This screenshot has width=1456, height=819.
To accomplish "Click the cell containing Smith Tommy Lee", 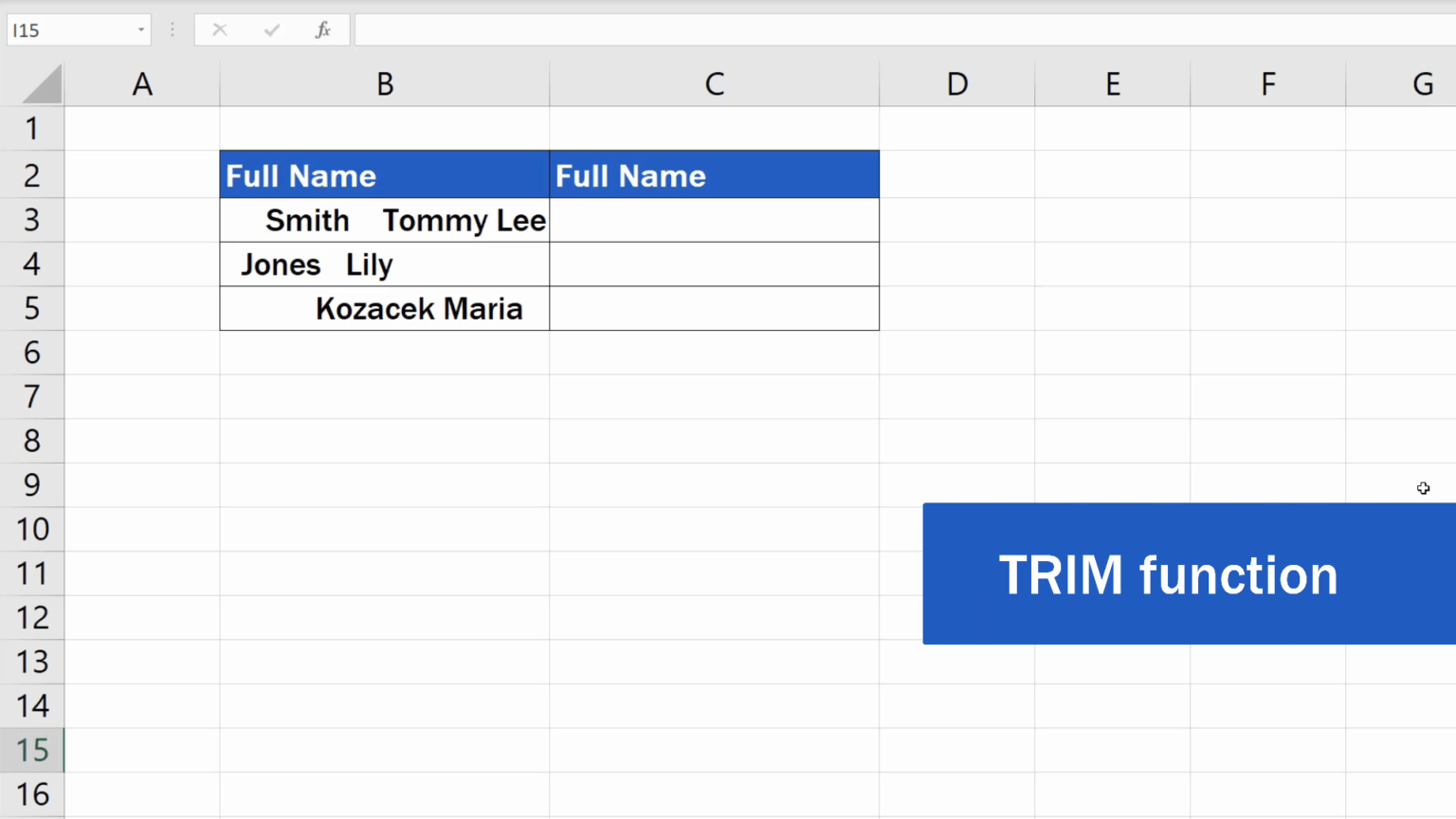I will point(384,220).
